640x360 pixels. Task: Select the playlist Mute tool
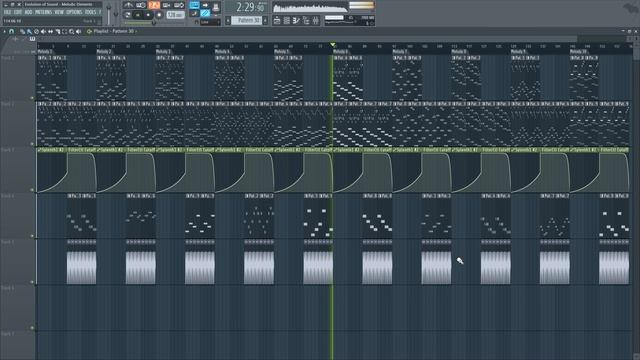click(x=43, y=31)
